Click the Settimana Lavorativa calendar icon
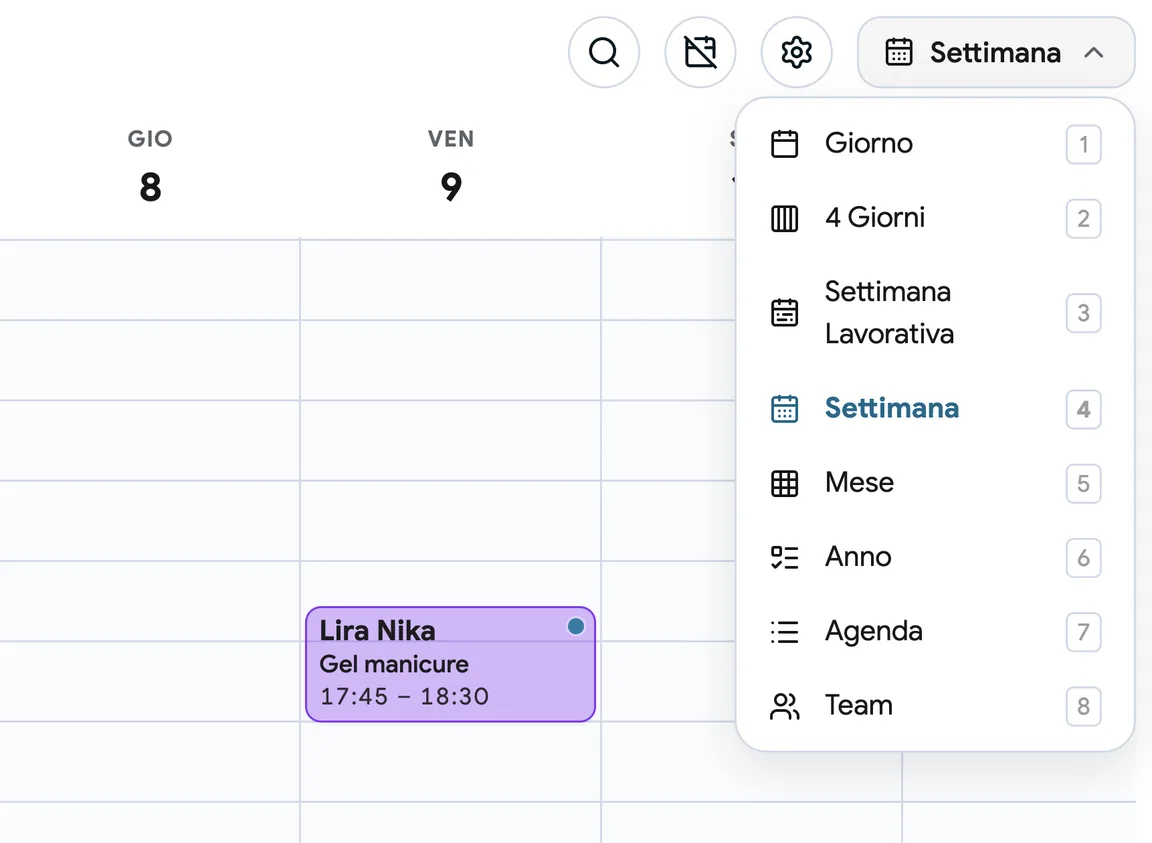The height and width of the screenshot is (843, 1152). pos(784,313)
